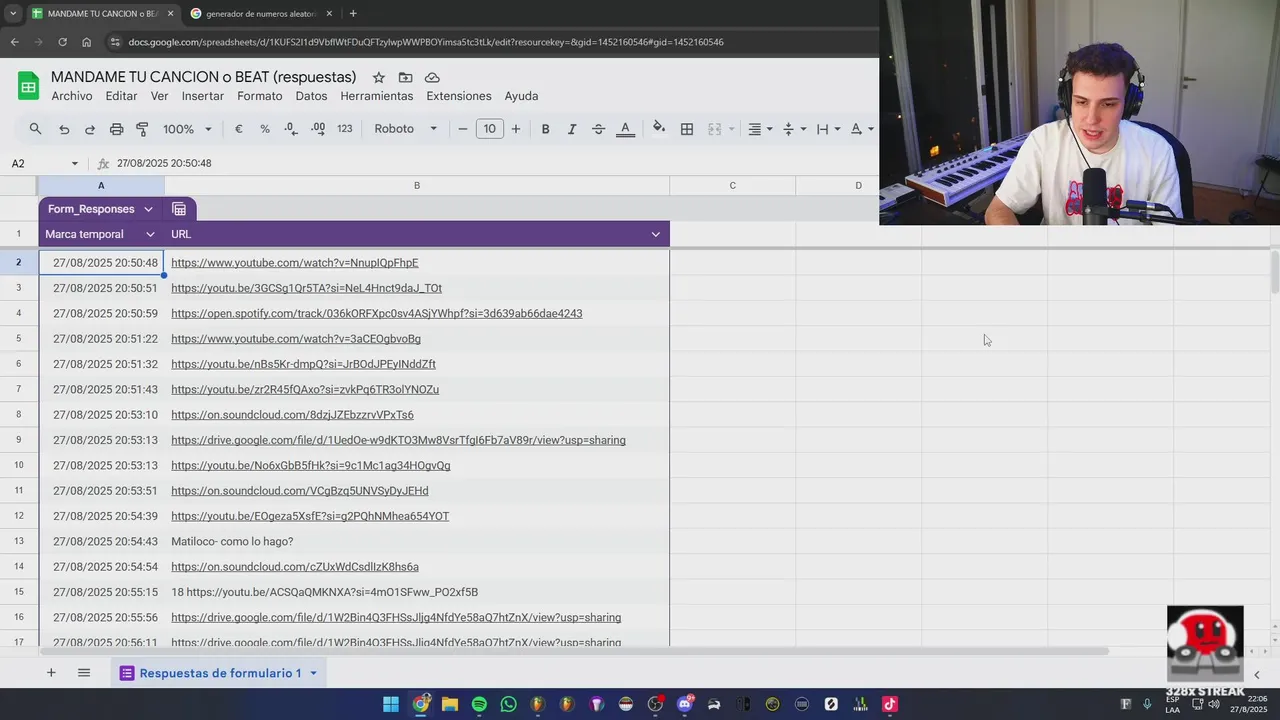The width and height of the screenshot is (1280, 720).
Task: Reload the page in browser
Action: [62, 42]
